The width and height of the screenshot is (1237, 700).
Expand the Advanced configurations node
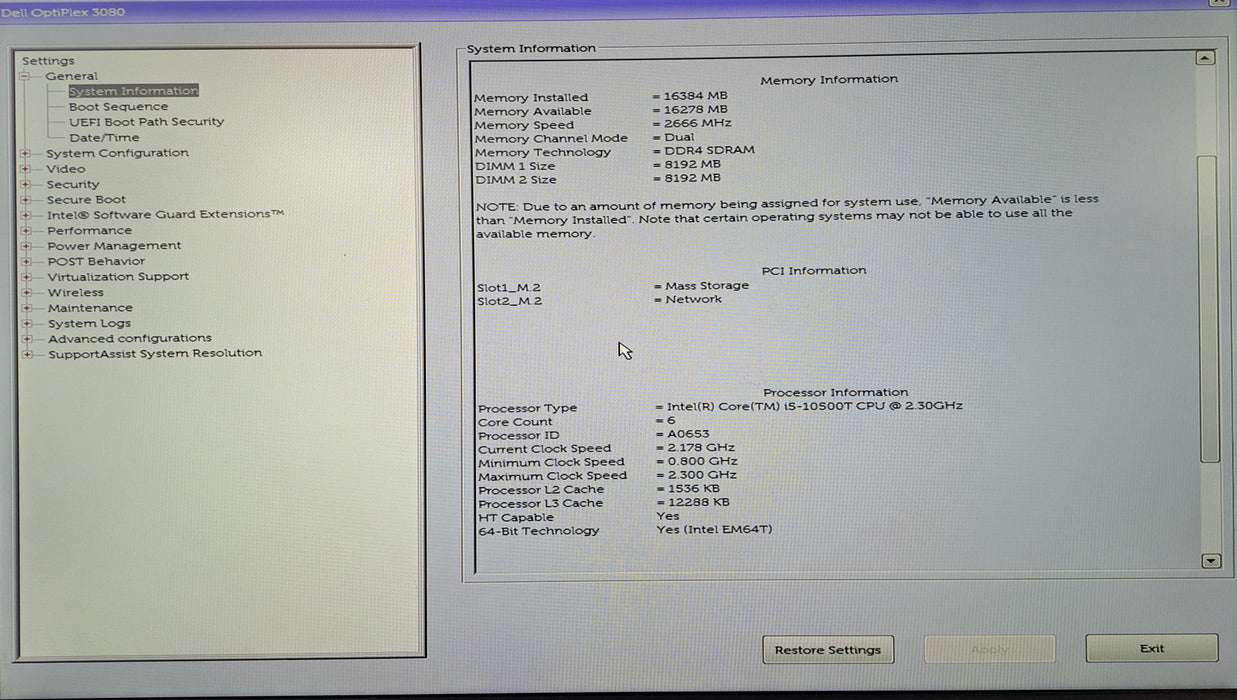click(x=26, y=339)
